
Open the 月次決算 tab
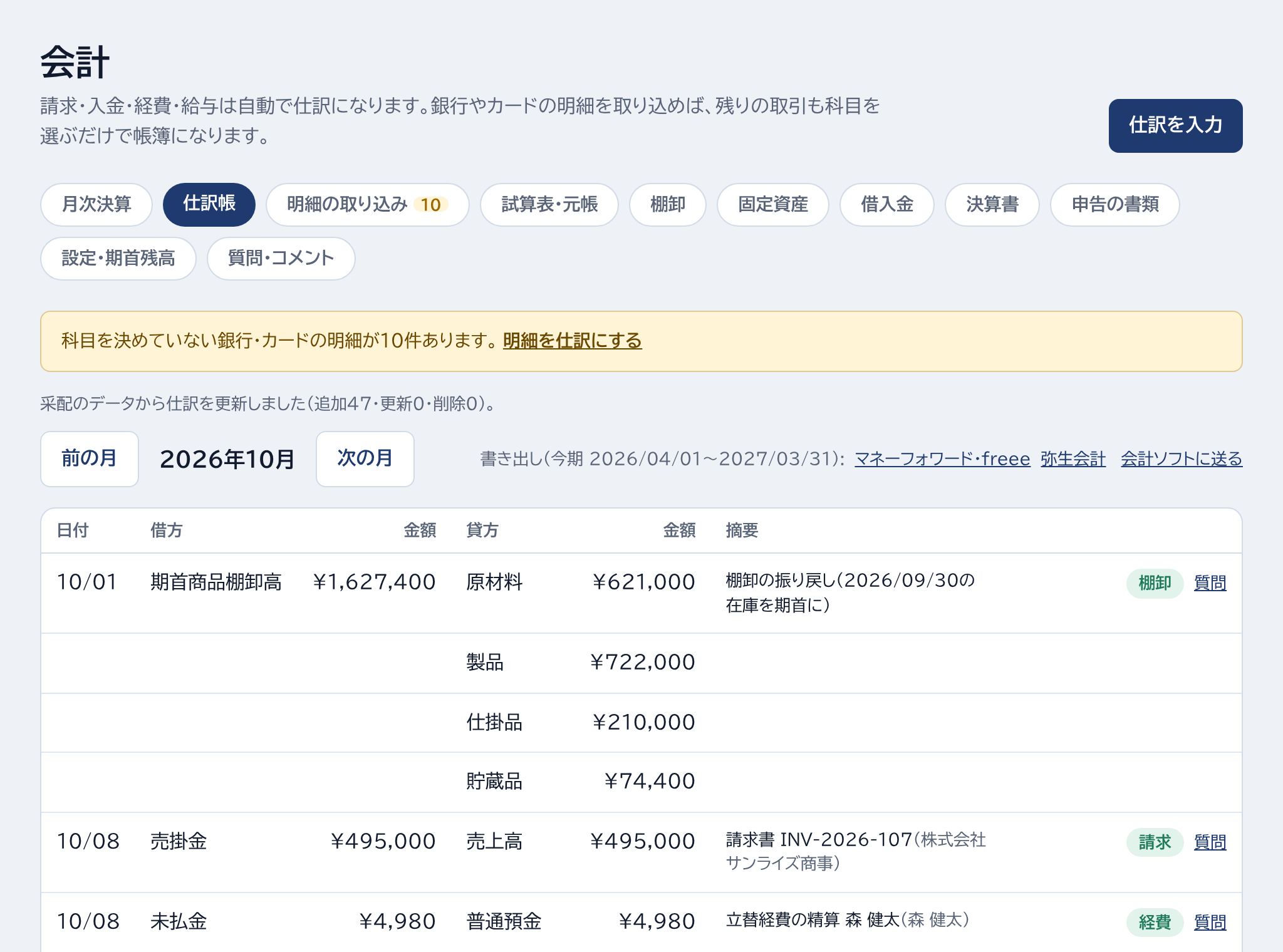point(96,204)
